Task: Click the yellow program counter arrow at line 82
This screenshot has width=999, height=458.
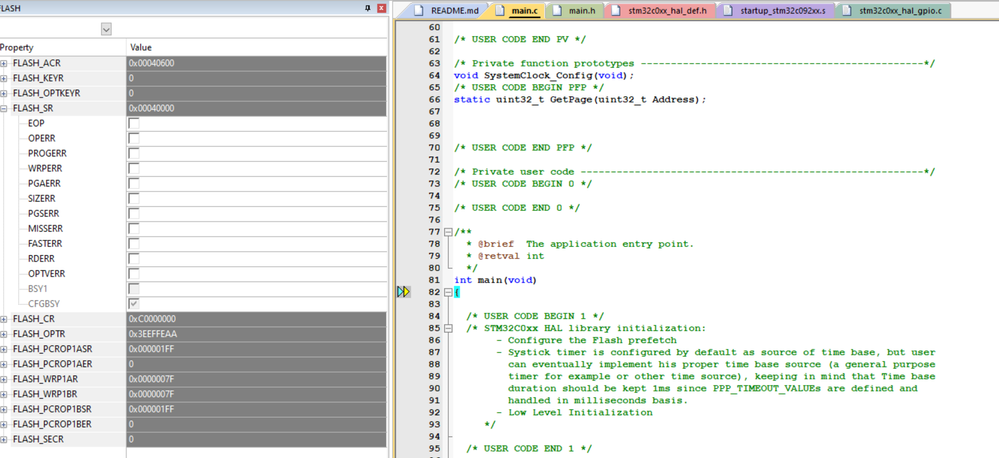Action: click(x=404, y=292)
